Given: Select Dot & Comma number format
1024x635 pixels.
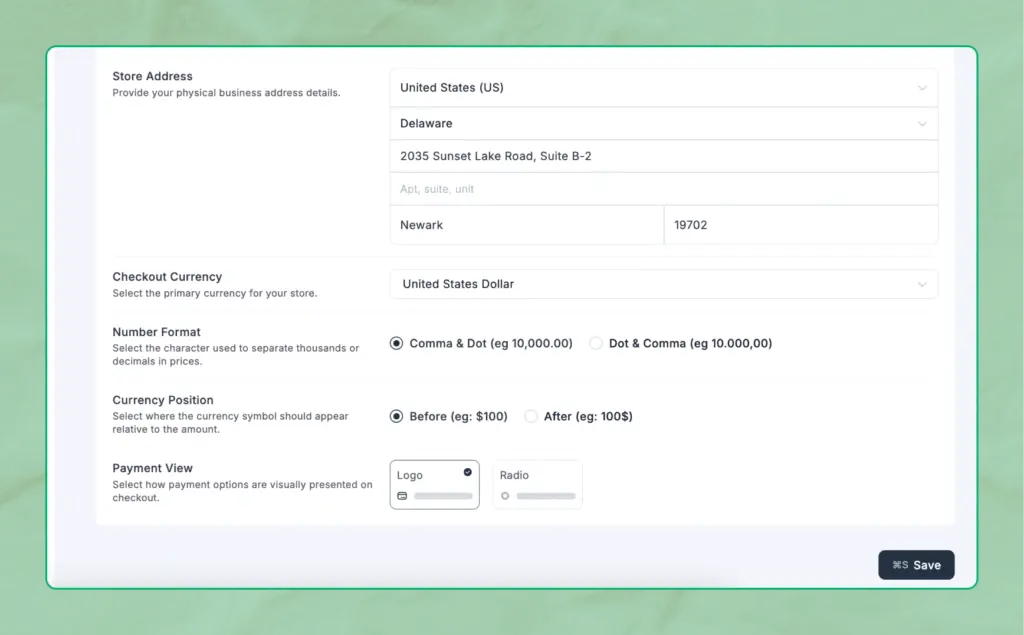Looking at the screenshot, I should tap(596, 343).
